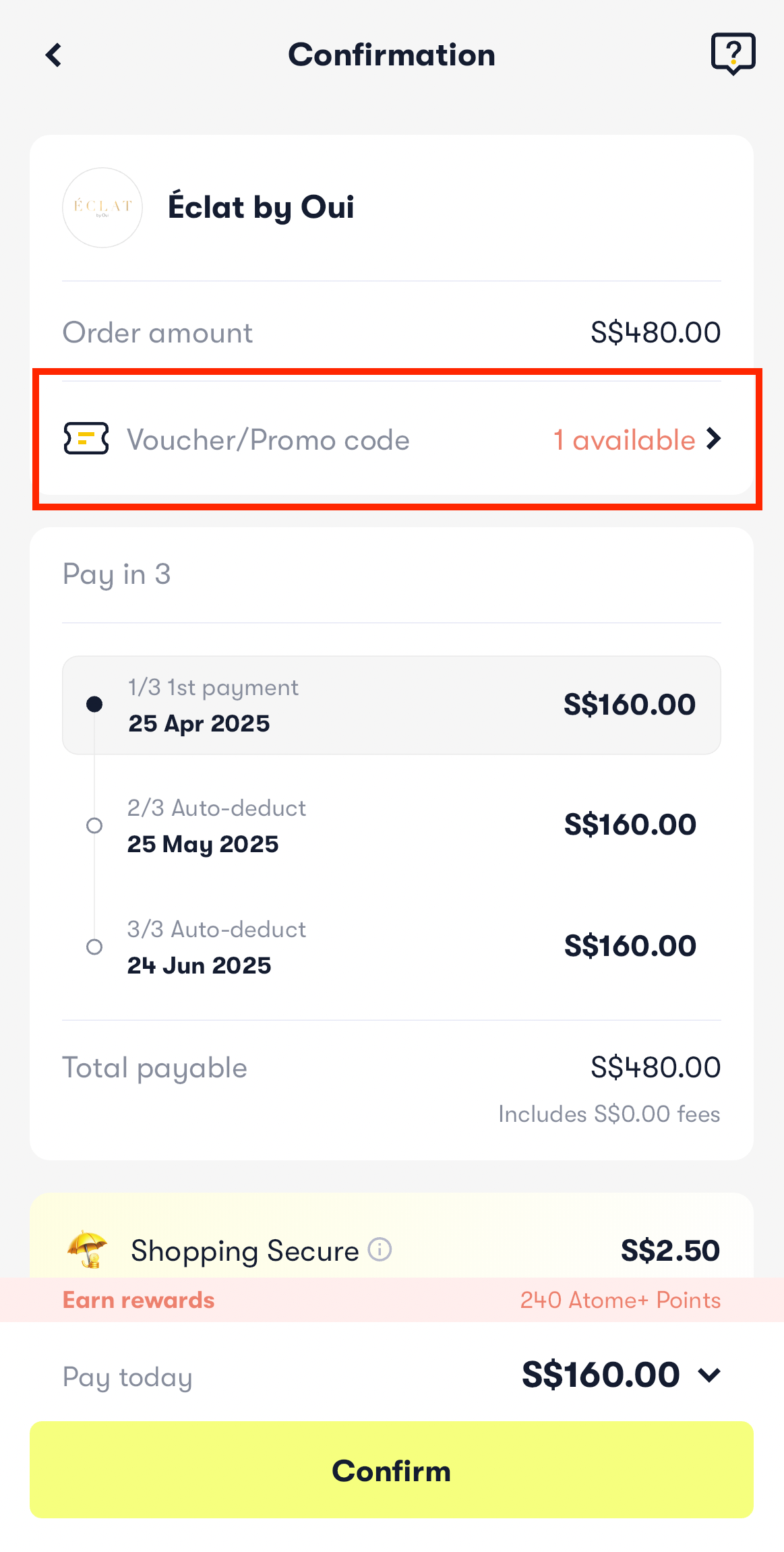Tap the Shopping Secure info icon
784x1552 pixels.
pos(380,1249)
